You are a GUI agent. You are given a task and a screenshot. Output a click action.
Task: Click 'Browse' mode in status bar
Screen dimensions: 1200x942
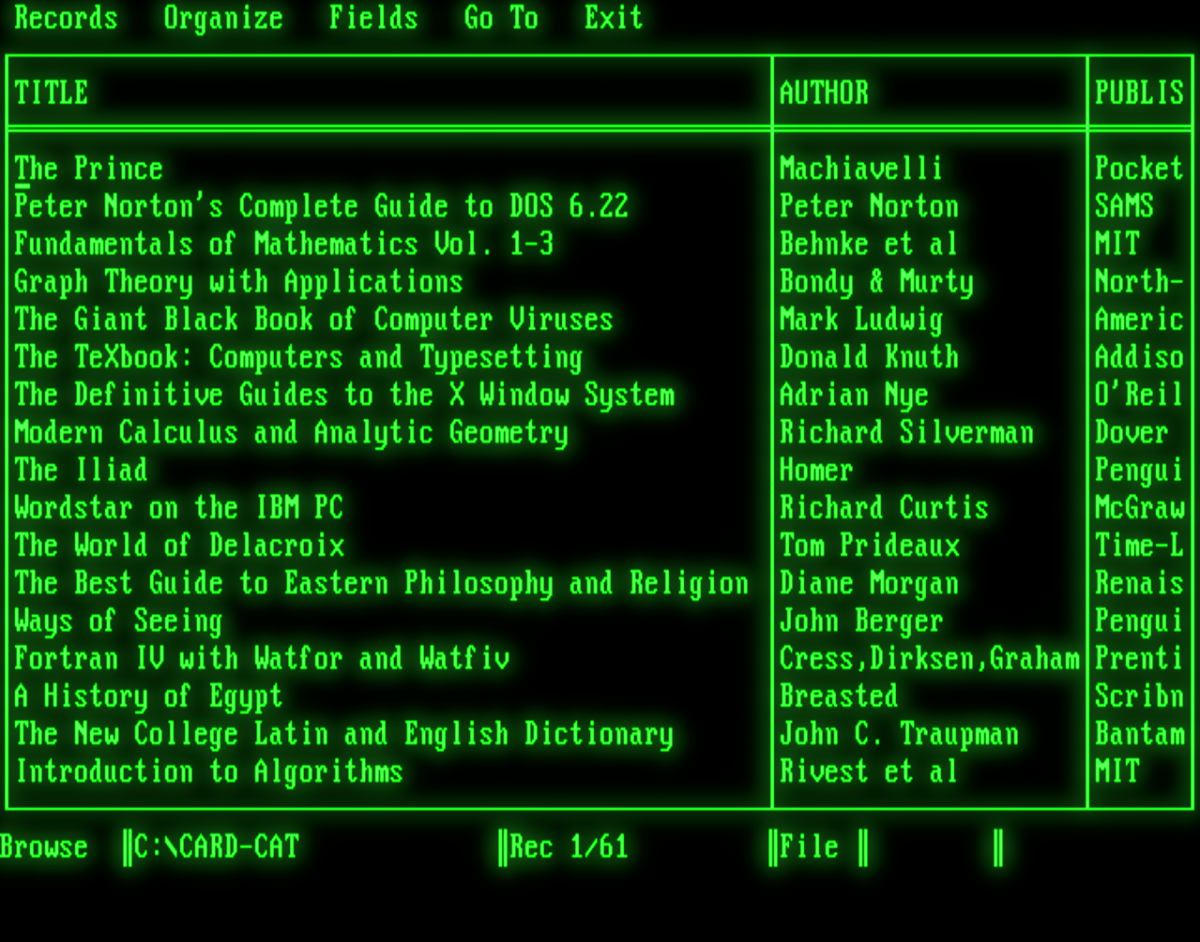pyautogui.click(x=44, y=848)
